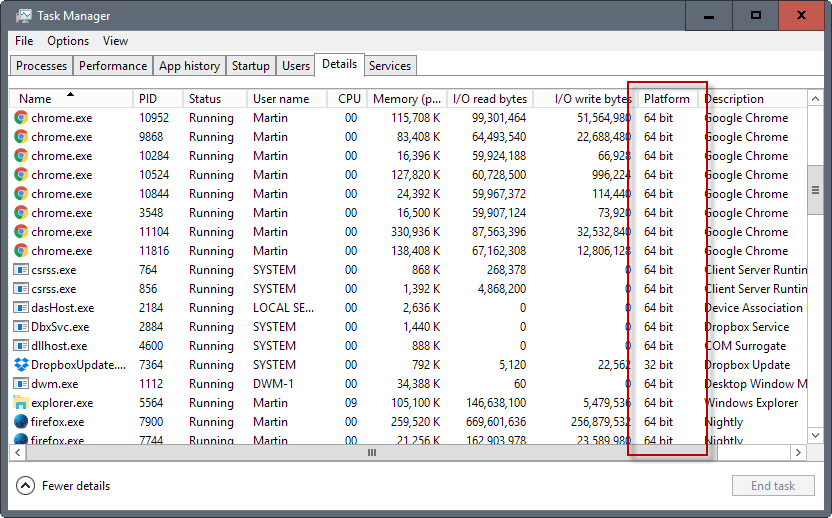This screenshot has height=518, width=832.
Task: Click the Windows Explorer description
Action: (x=751, y=403)
